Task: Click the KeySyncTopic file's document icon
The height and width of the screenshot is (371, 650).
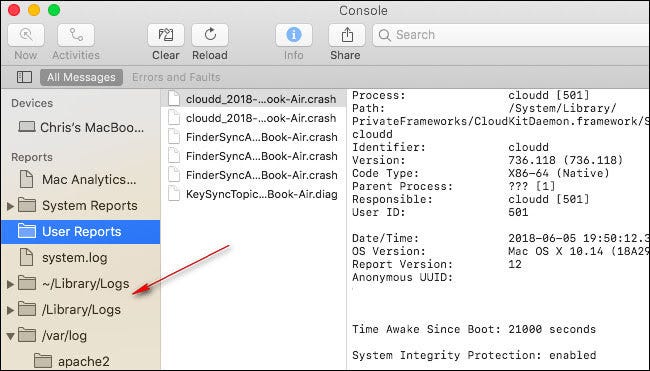Action: pos(174,194)
